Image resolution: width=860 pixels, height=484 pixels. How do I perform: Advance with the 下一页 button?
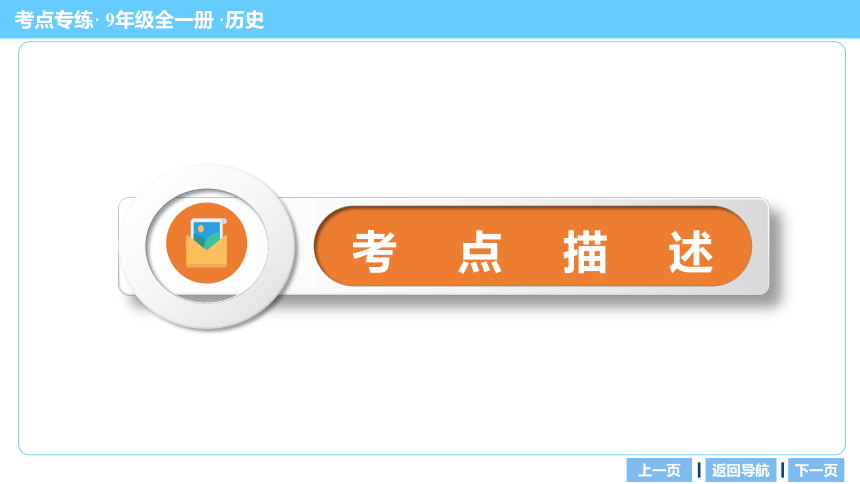point(816,470)
